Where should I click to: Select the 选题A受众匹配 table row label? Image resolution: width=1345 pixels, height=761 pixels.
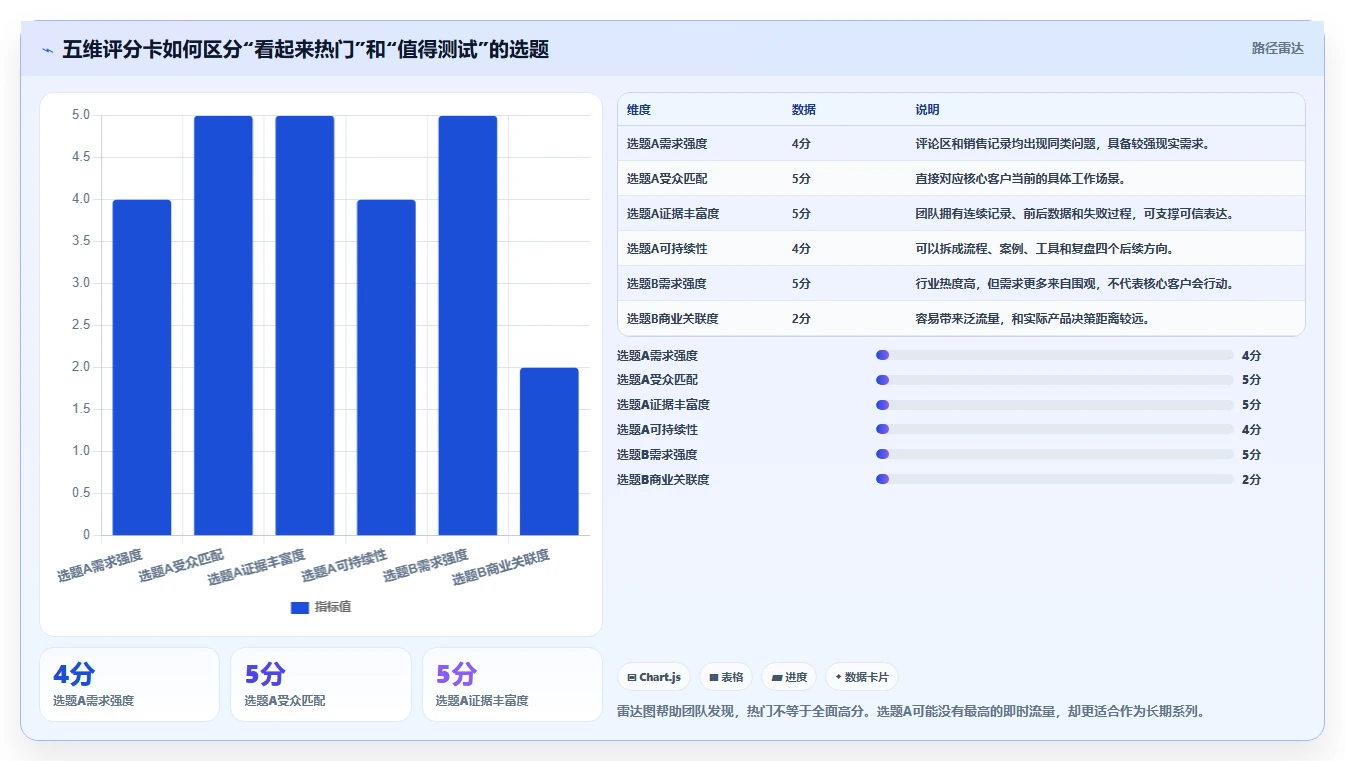click(x=667, y=179)
